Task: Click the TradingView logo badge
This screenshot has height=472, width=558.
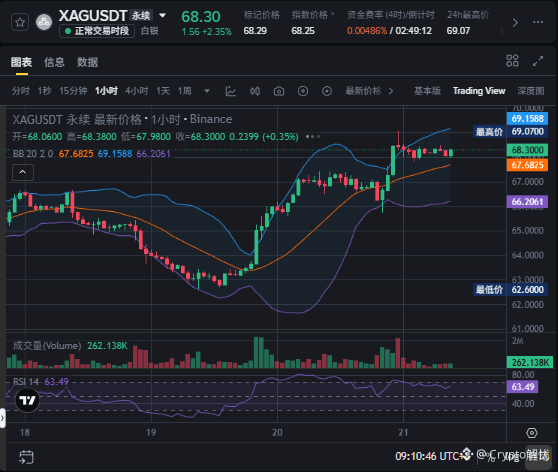Action: pos(27,400)
